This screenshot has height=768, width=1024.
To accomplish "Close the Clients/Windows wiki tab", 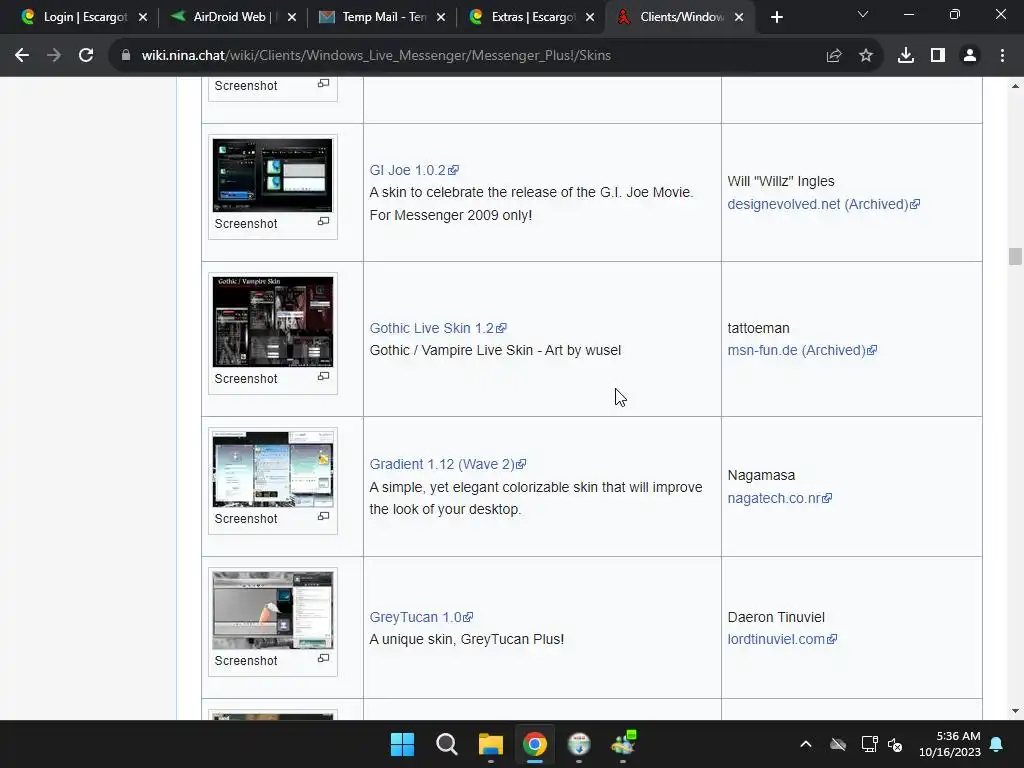I will tap(739, 17).
